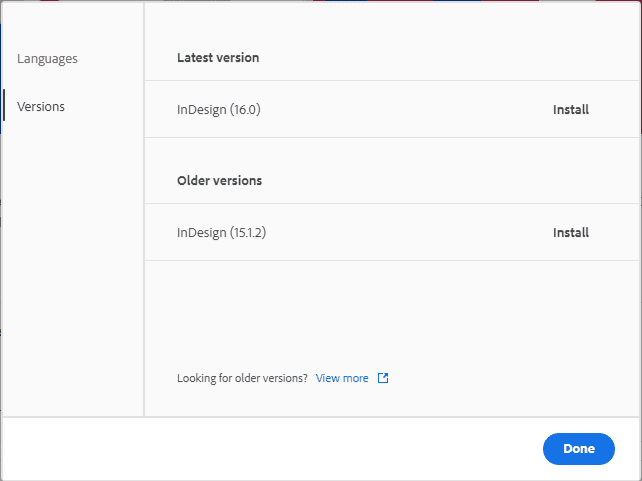Click the selection bar left of Versions
This screenshot has height=481, width=642.
tap(4, 106)
